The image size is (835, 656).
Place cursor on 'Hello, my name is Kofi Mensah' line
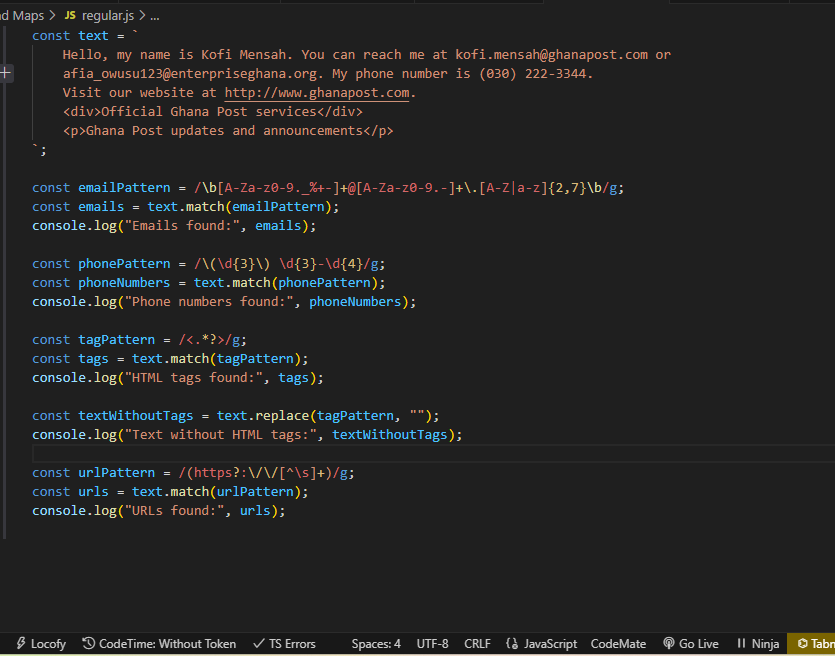pyautogui.click(x=366, y=55)
